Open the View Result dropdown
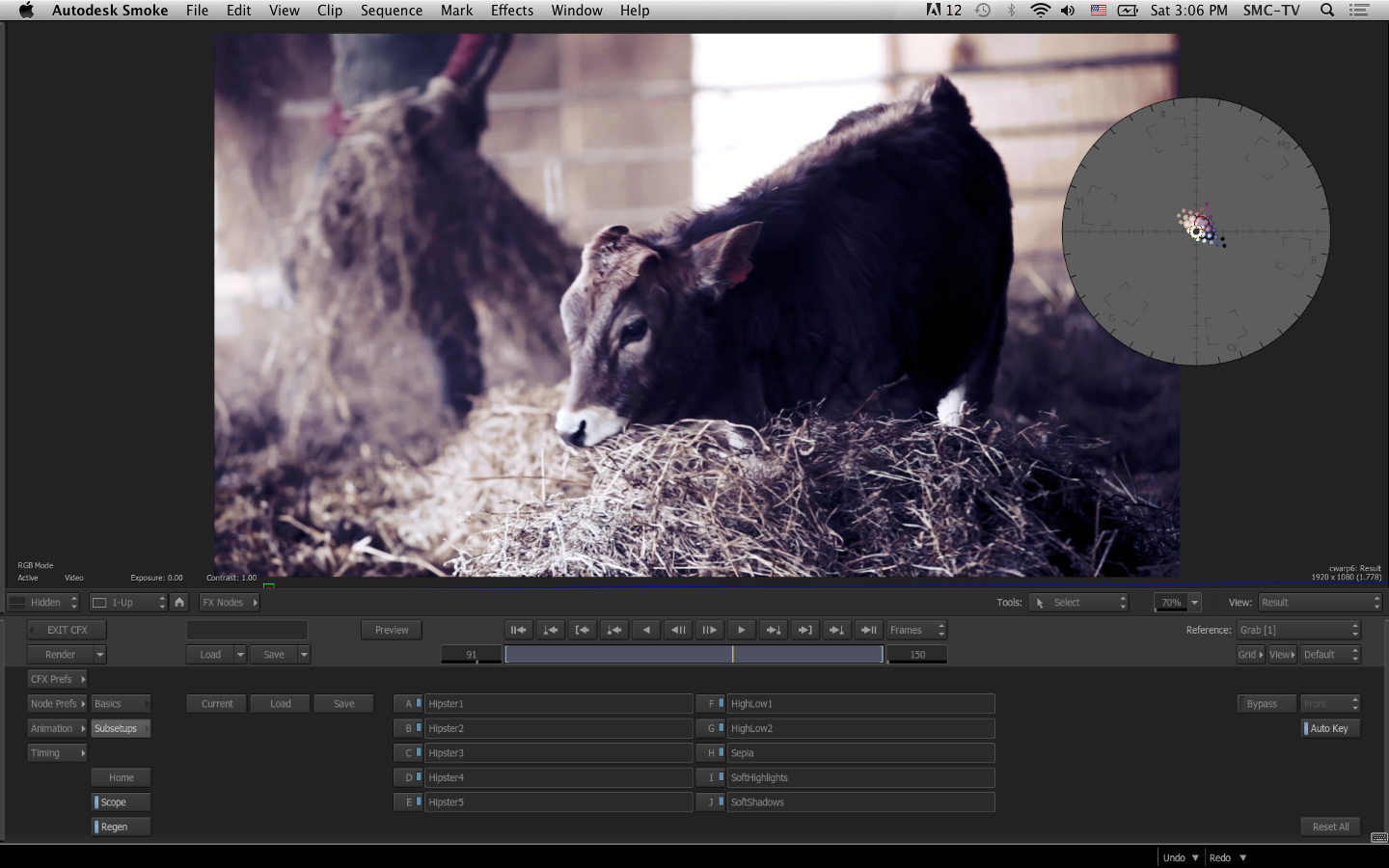This screenshot has width=1389, height=868. click(x=1319, y=602)
